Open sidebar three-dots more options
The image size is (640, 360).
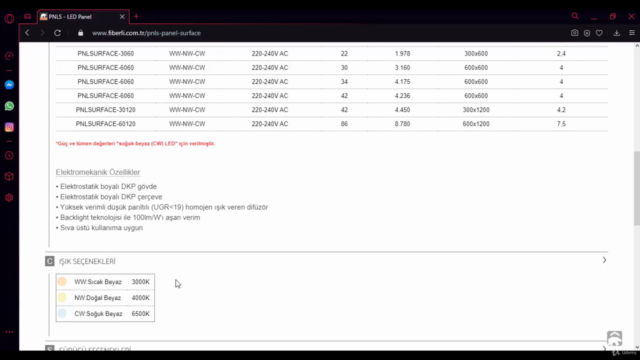click(9, 332)
